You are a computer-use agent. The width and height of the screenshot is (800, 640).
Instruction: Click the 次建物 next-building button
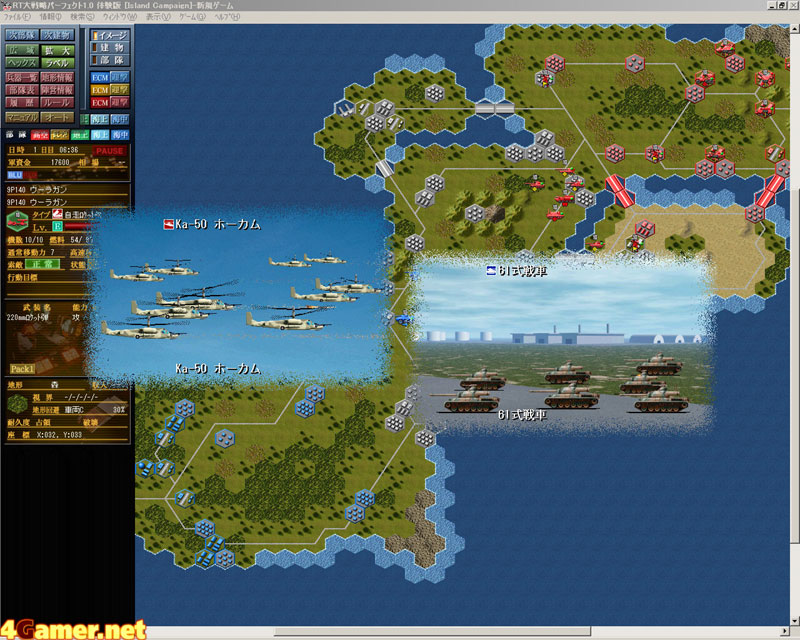click(58, 35)
